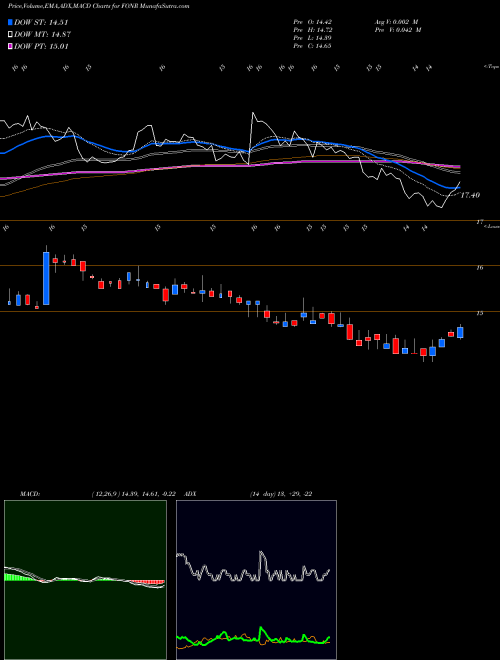Viewport: 500px width, 660px height.
Task: Click the MACD (12,26,9) values text
Action: (133, 494)
